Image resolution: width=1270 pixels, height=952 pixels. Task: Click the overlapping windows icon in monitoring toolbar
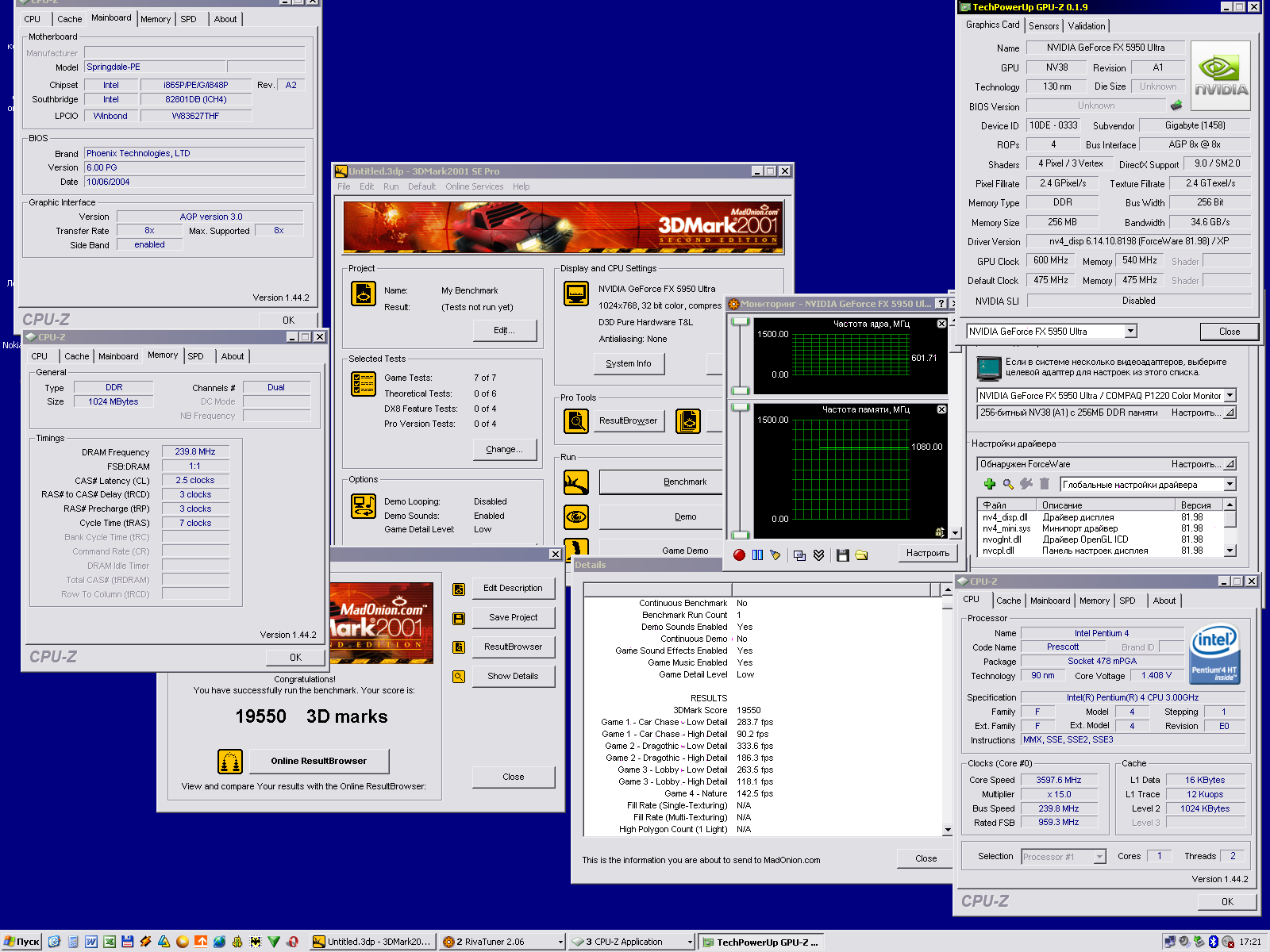[799, 555]
